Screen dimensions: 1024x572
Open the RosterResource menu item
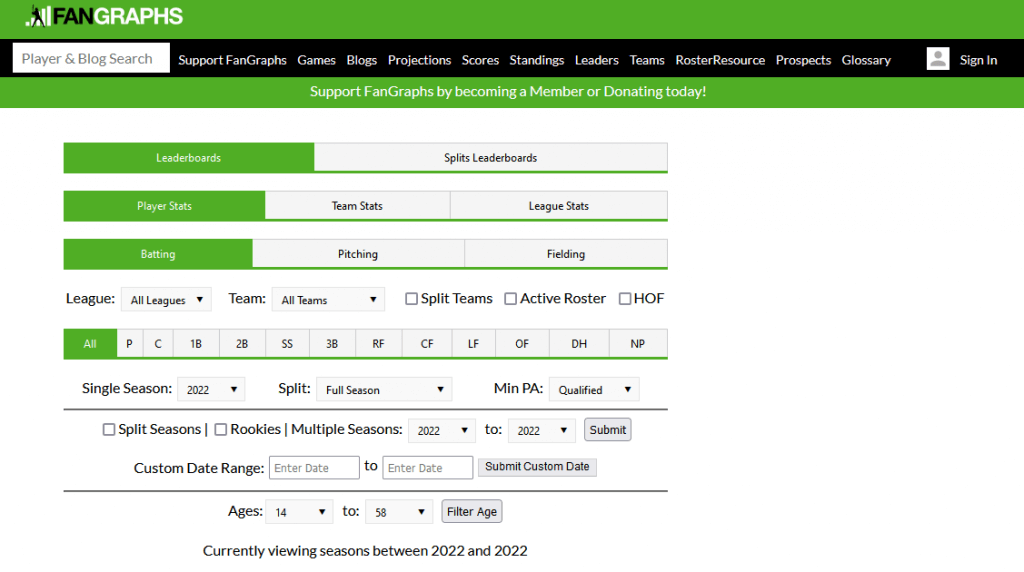click(720, 60)
